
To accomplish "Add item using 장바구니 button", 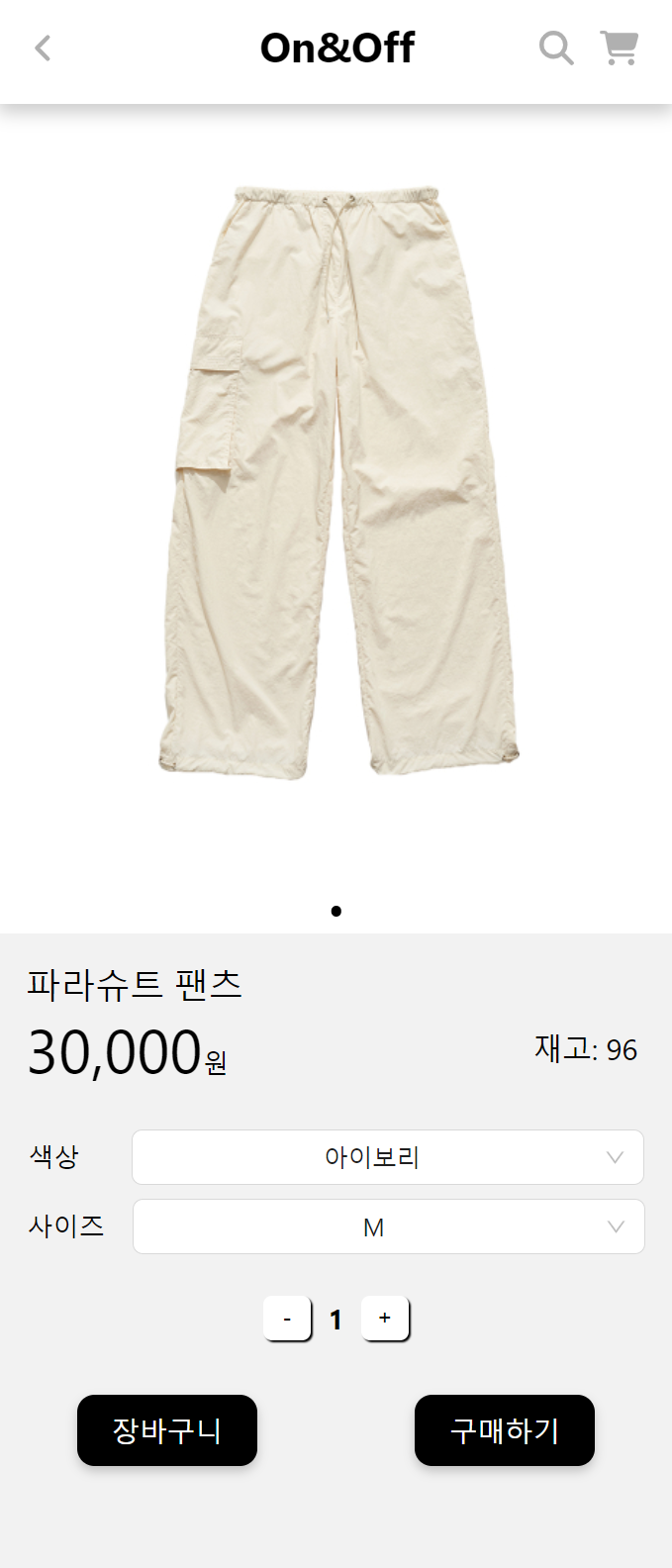I will (167, 1430).
